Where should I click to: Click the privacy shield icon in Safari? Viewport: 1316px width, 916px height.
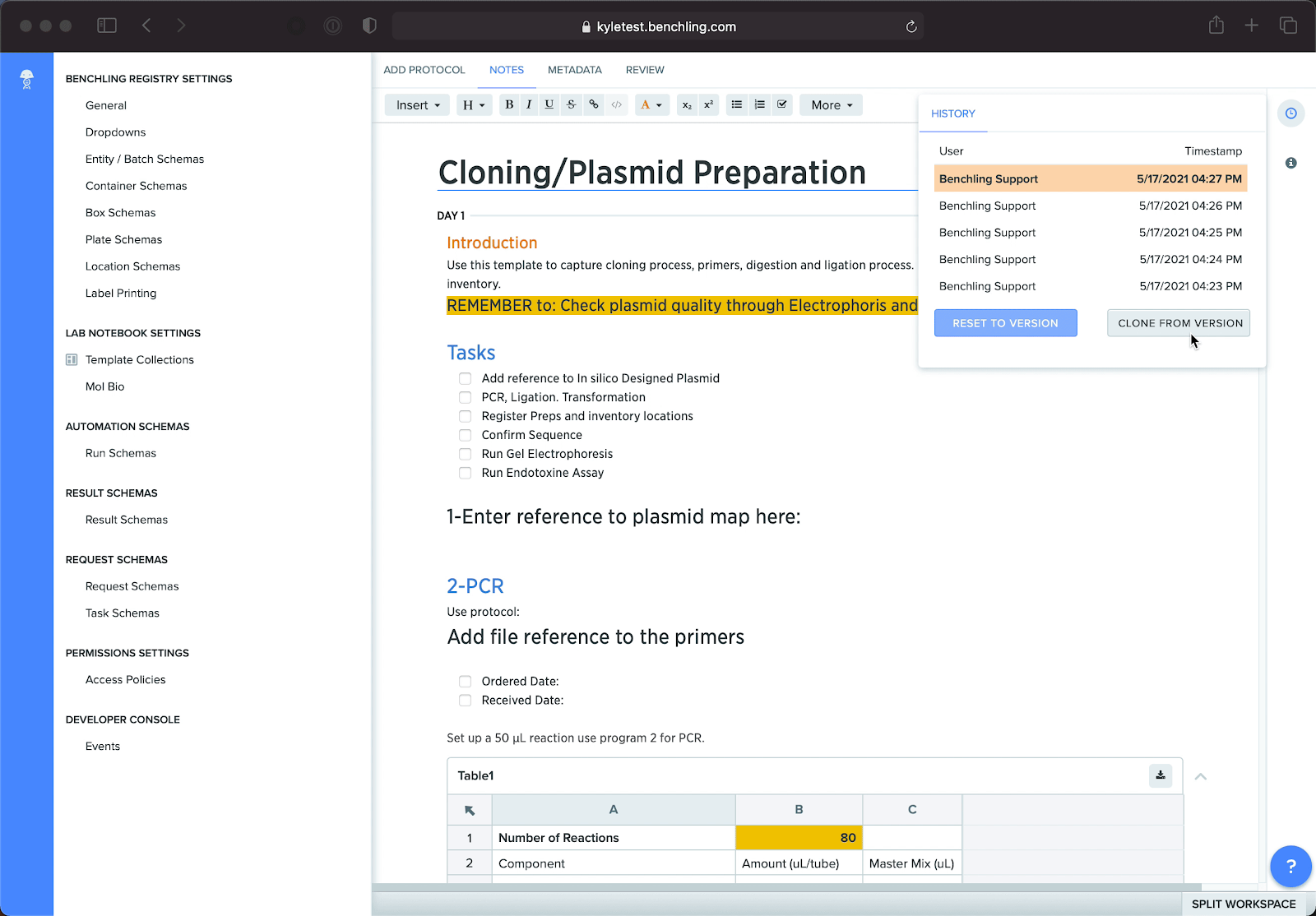369,25
